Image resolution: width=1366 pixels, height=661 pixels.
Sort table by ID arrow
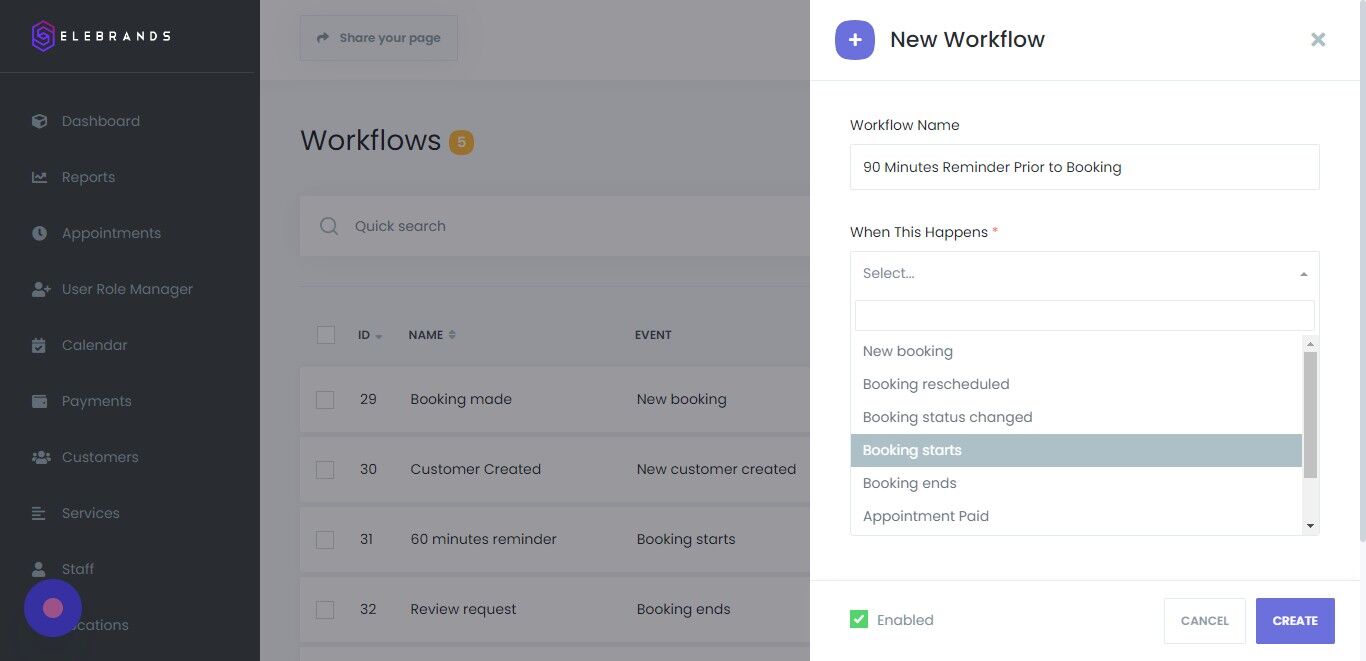[379, 336]
